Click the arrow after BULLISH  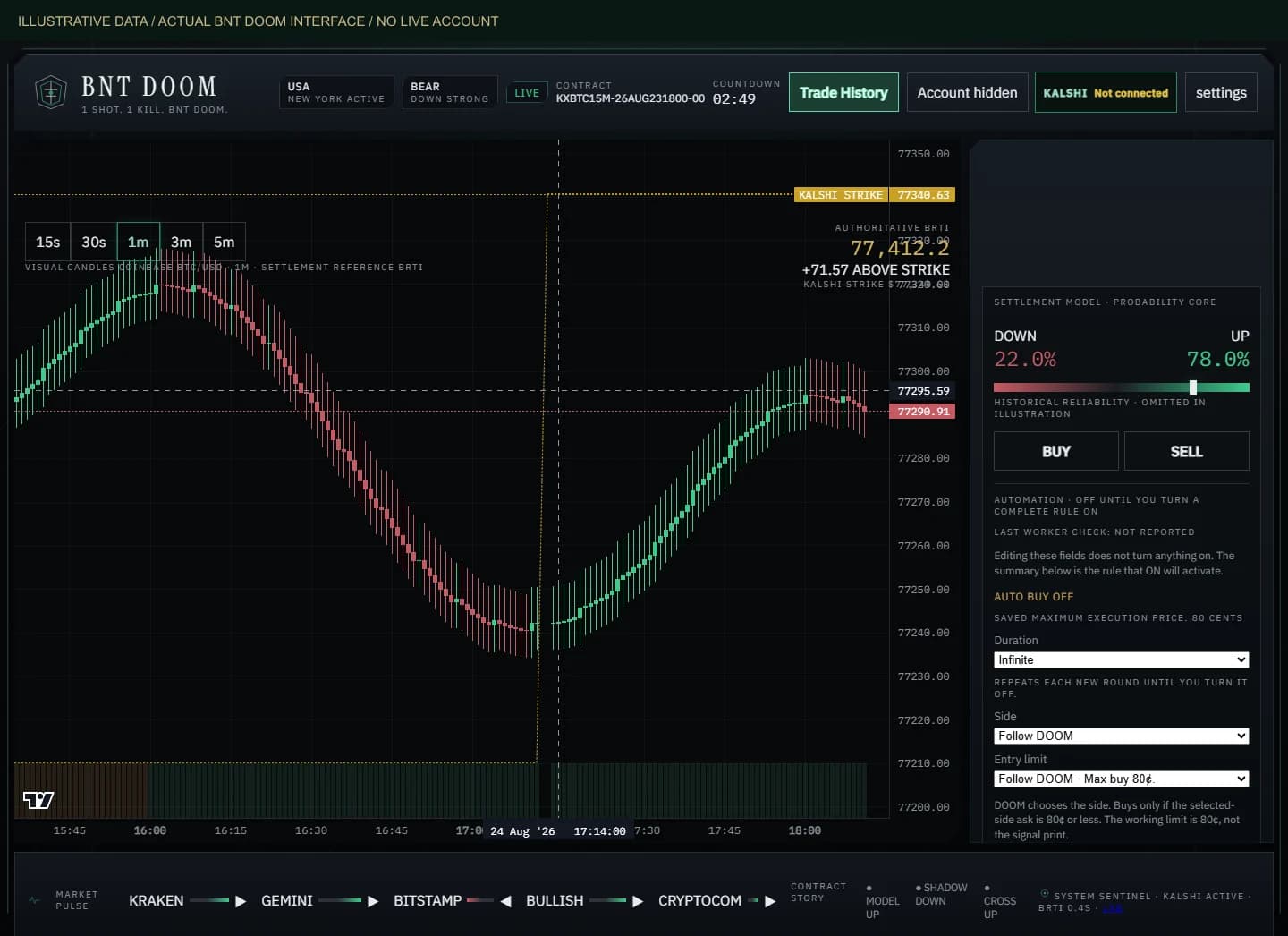click(638, 901)
